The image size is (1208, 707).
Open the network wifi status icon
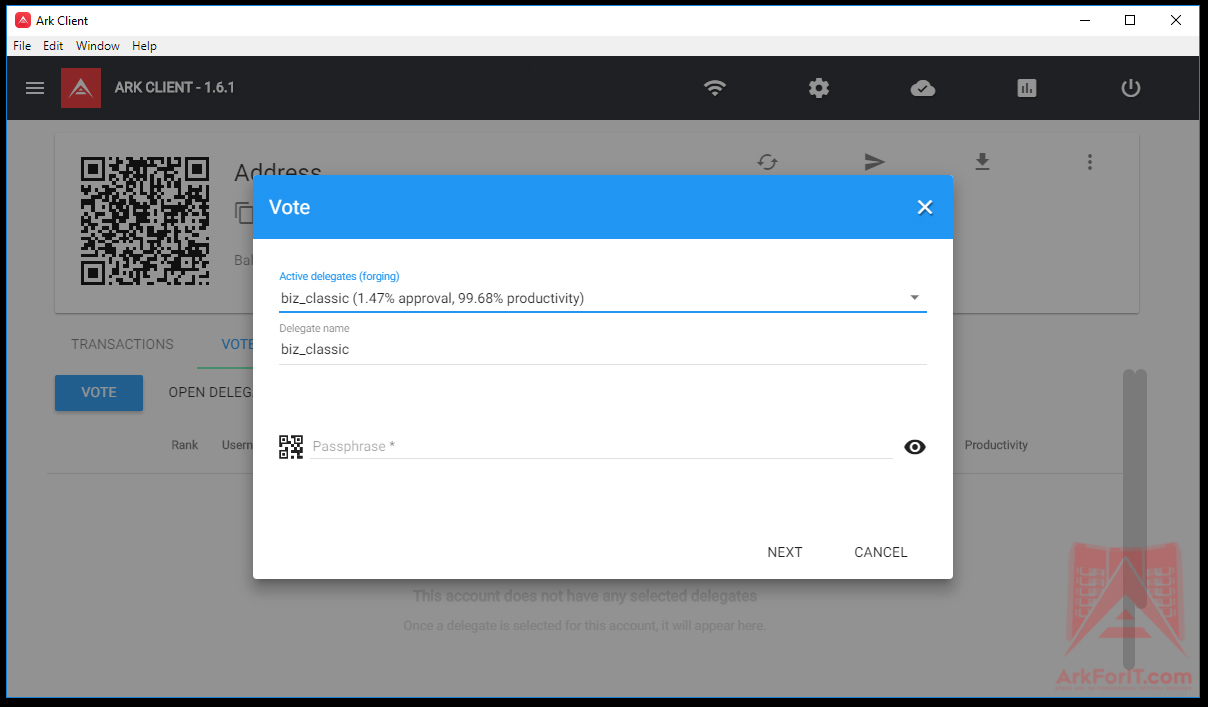(x=714, y=88)
